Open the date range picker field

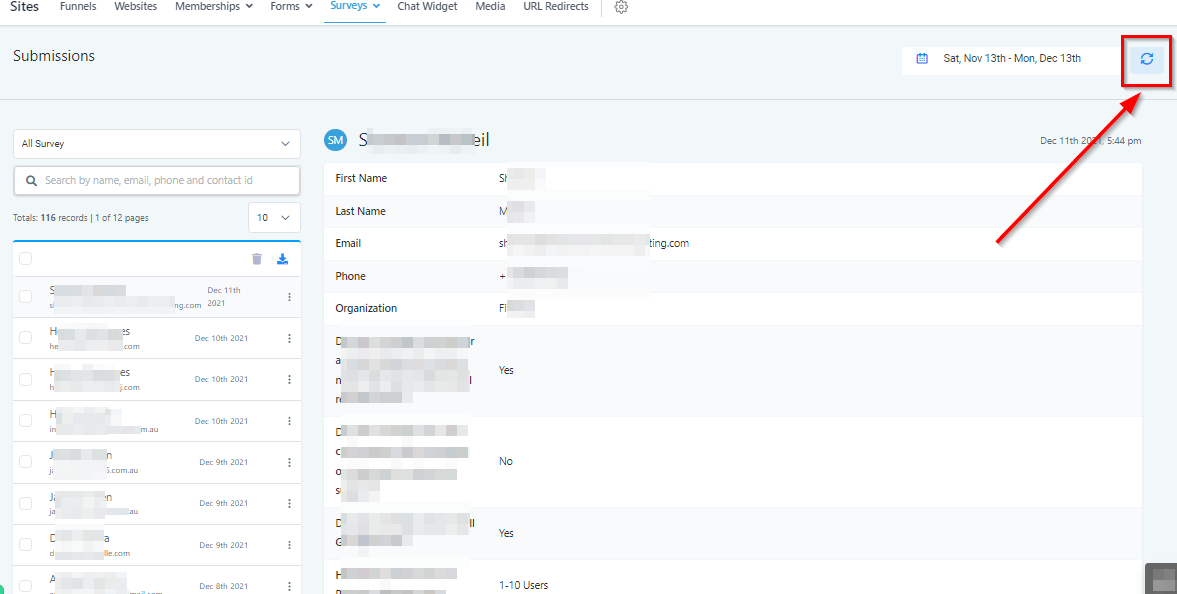[1011, 59]
